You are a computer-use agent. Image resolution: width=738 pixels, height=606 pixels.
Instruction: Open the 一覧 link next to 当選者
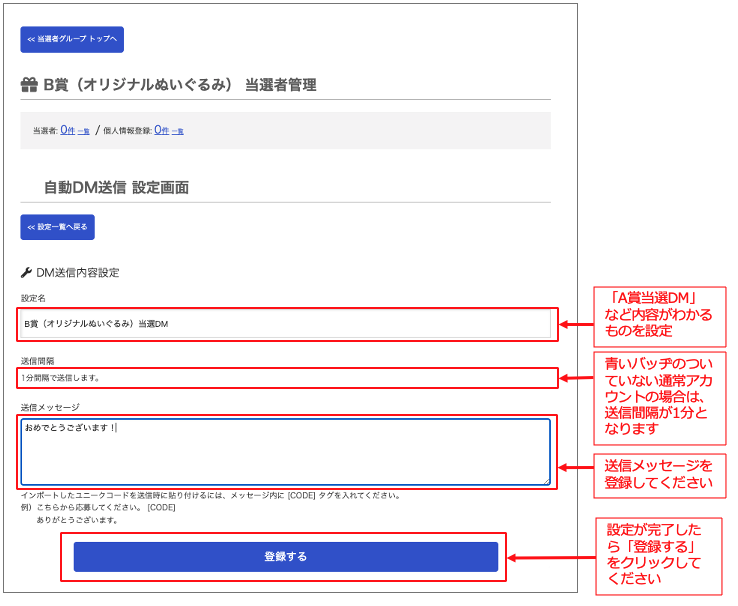pyautogui.click(x=84, y=131)
